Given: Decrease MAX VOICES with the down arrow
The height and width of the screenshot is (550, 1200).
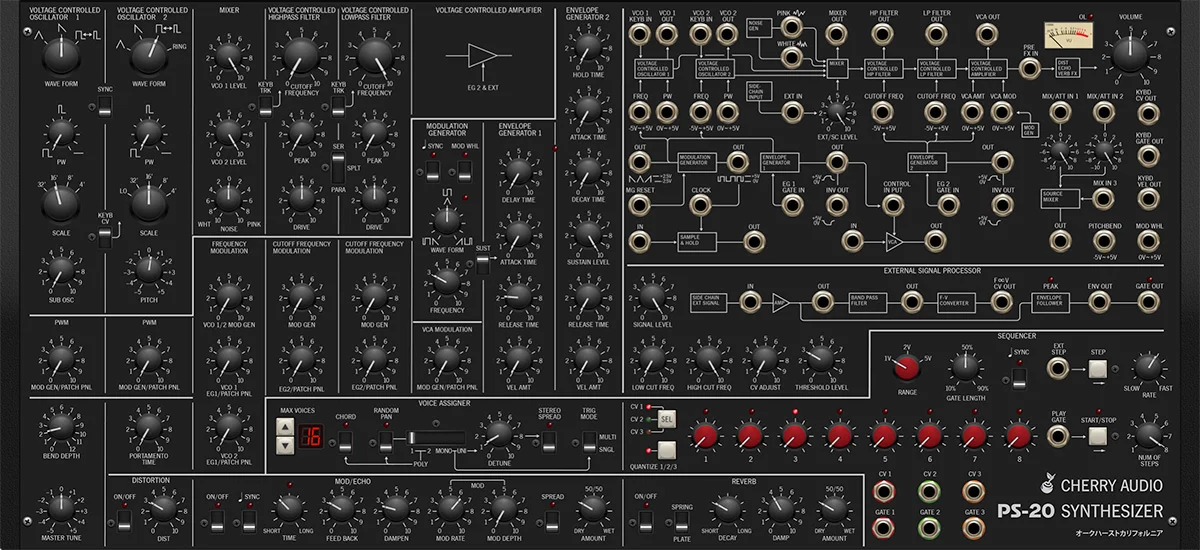Looking at the screenshot, I should pos(286,444).
